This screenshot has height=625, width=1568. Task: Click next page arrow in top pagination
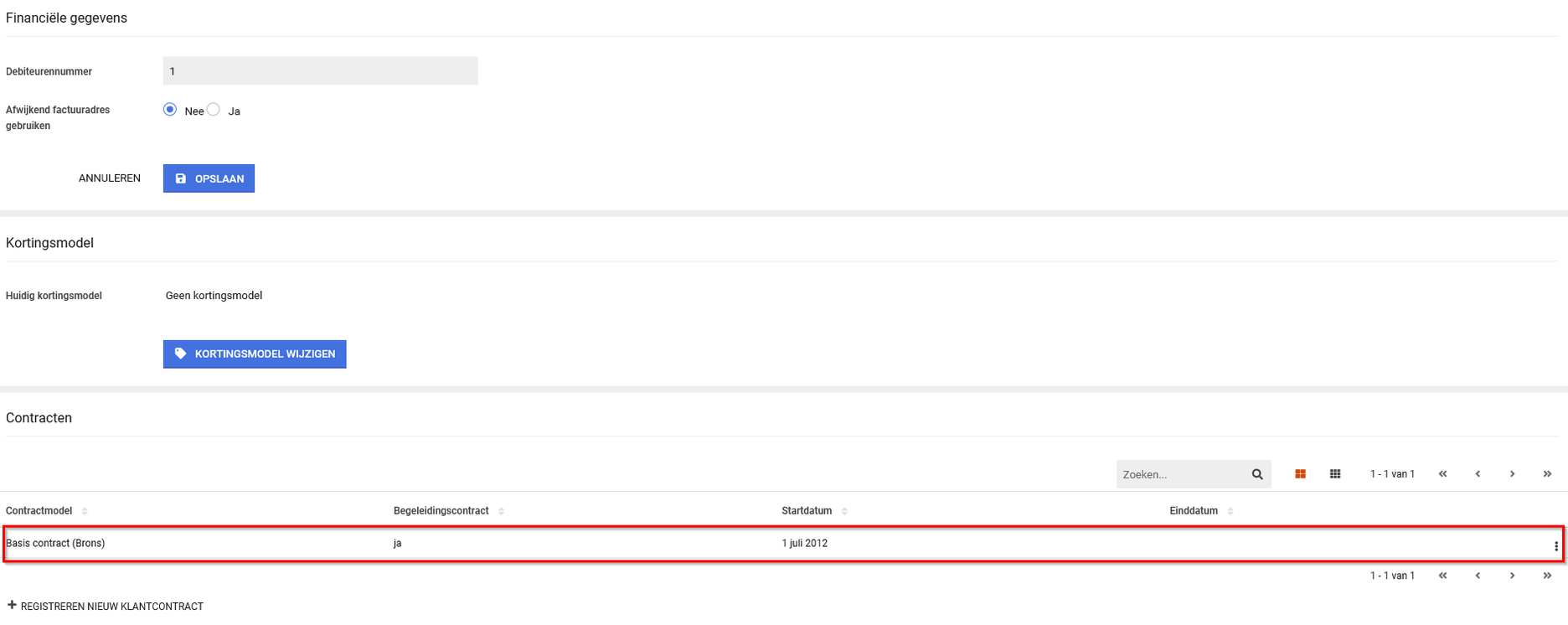pyautogui.click(x=1512, y=474)
